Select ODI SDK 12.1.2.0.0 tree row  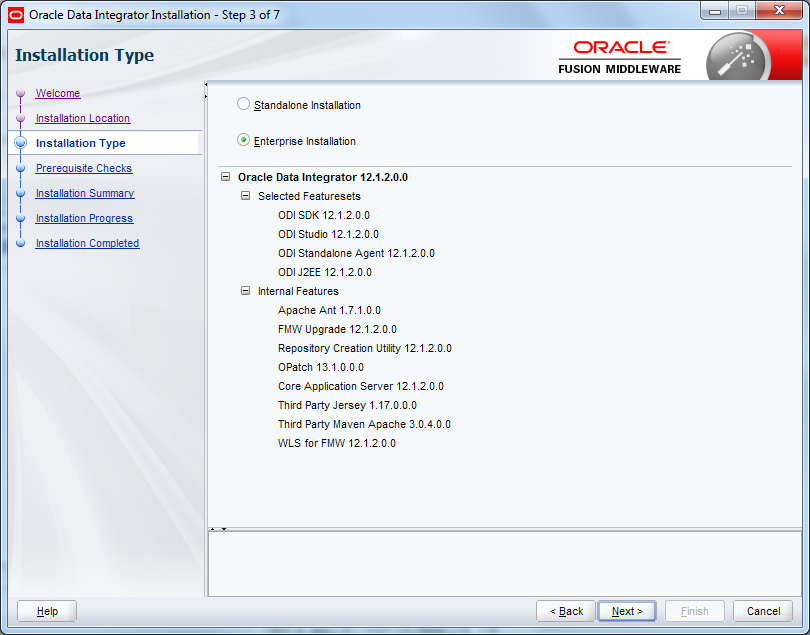pyautogui.click(x=324, y=215)
